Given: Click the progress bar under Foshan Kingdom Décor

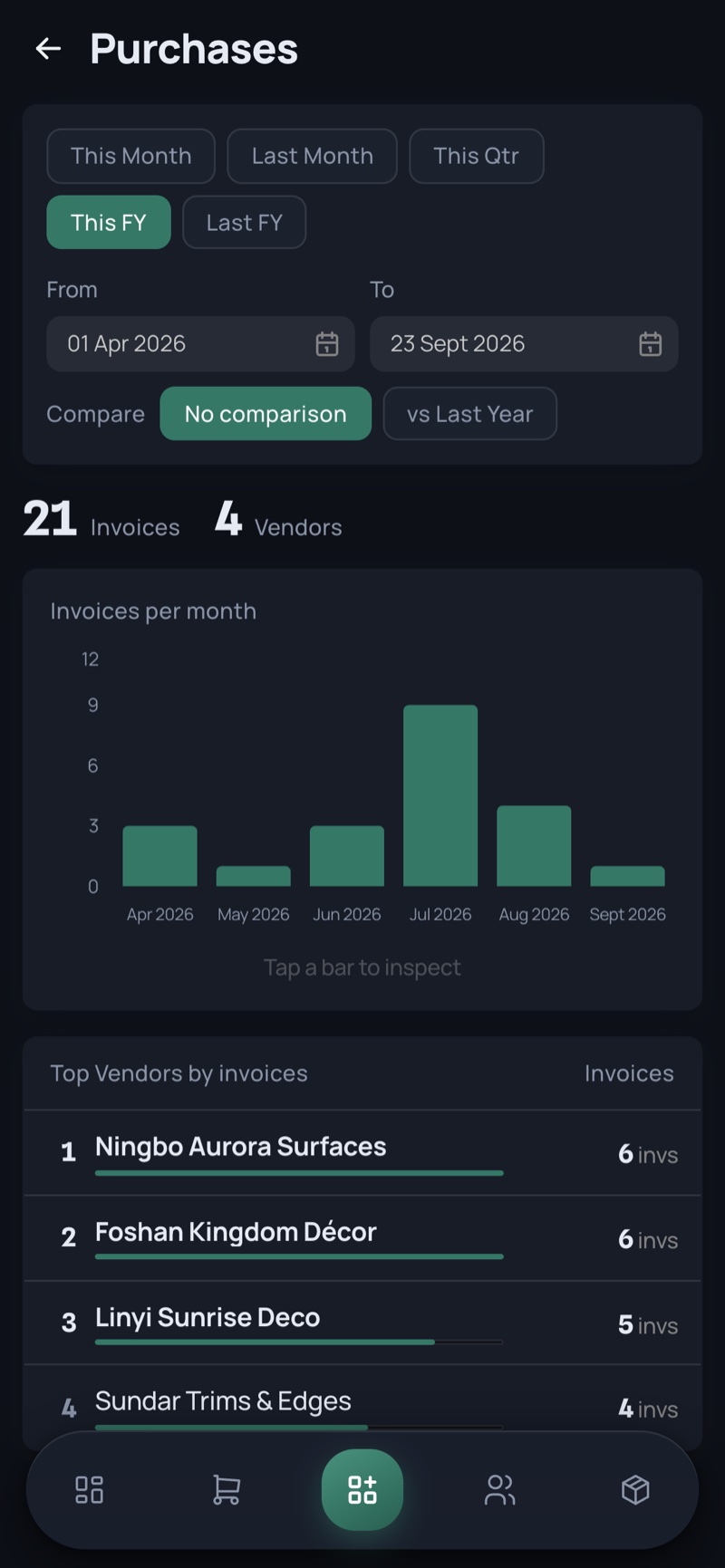Looking at the screenshot, I should tap(299, 1256).
